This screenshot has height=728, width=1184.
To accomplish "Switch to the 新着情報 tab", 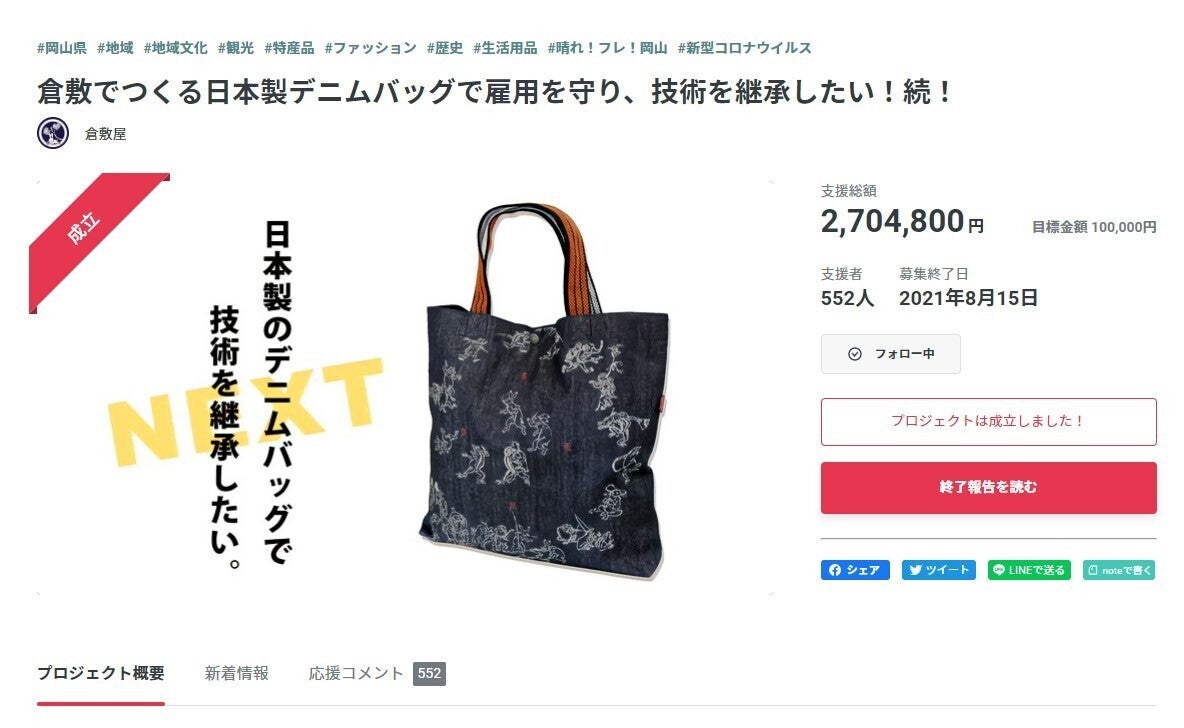I will point(236,673).
